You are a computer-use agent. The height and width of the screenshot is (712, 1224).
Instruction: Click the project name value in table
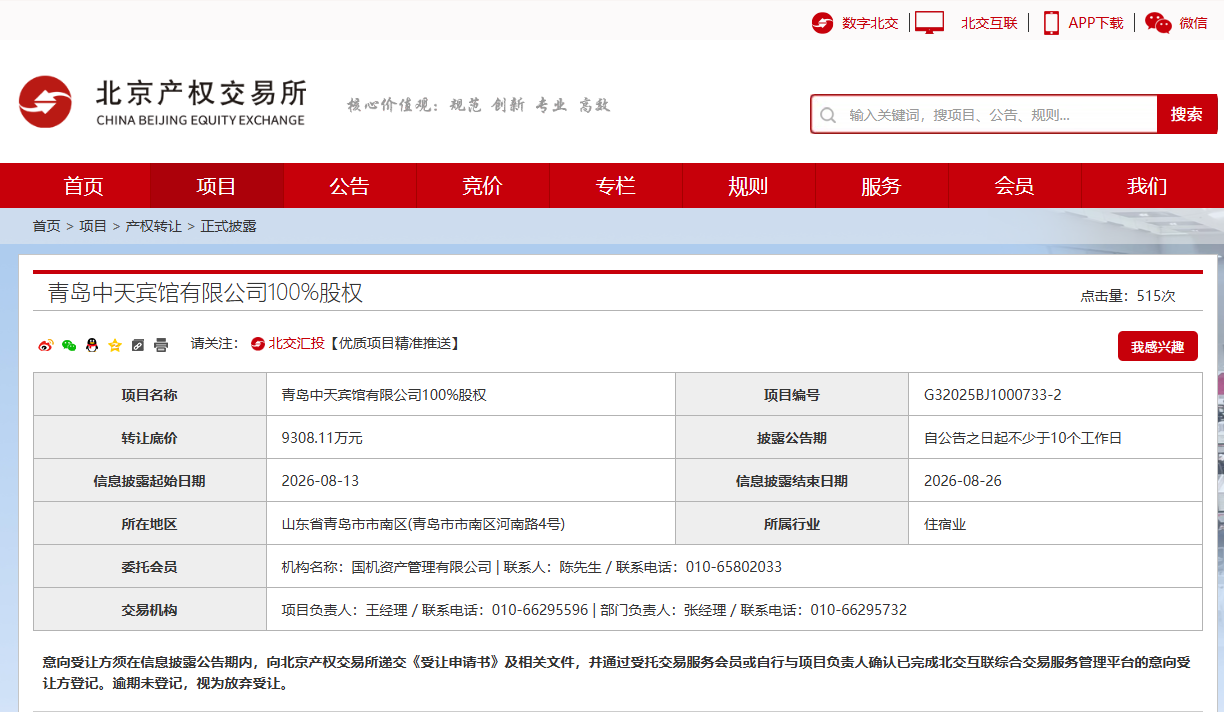384,395
